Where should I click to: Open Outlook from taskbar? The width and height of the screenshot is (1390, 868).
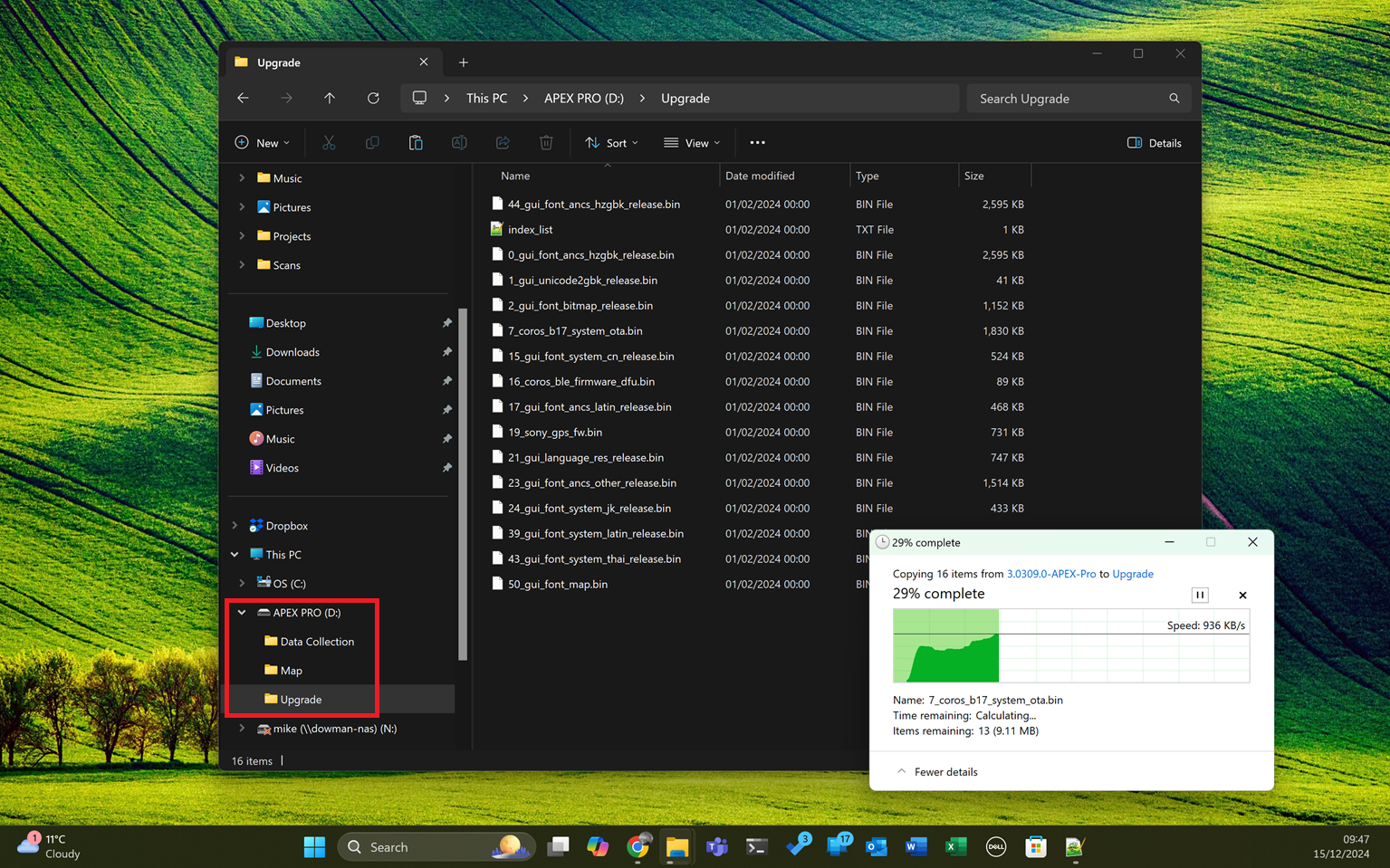click(x=876, y=847)
